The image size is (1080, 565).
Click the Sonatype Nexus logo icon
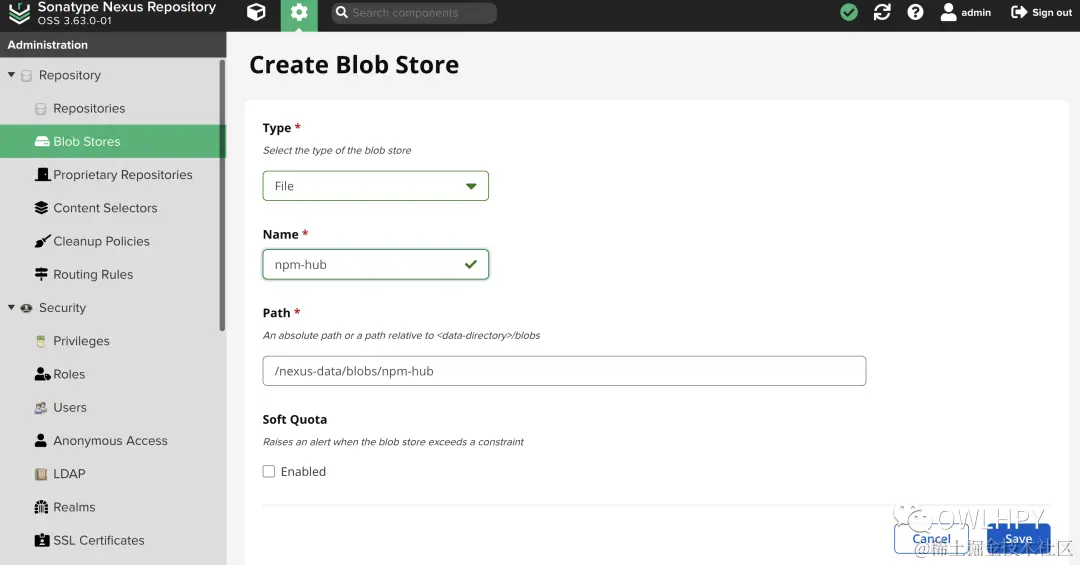(x=19, y=13)
